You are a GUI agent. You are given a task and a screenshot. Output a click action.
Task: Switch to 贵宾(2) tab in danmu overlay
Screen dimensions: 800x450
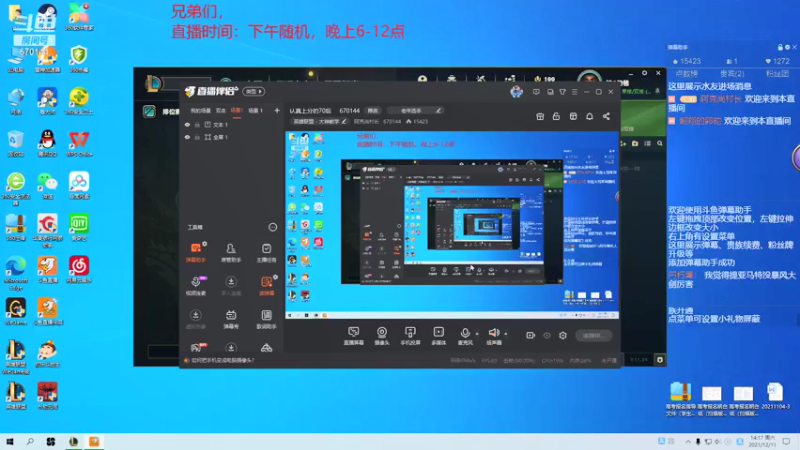[732, 74]
